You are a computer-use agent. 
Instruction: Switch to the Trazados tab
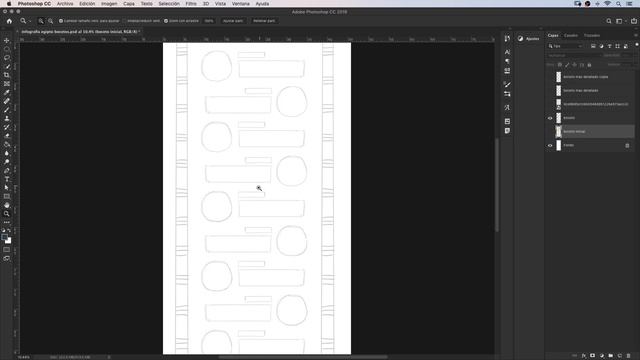(x=591, y=36)
